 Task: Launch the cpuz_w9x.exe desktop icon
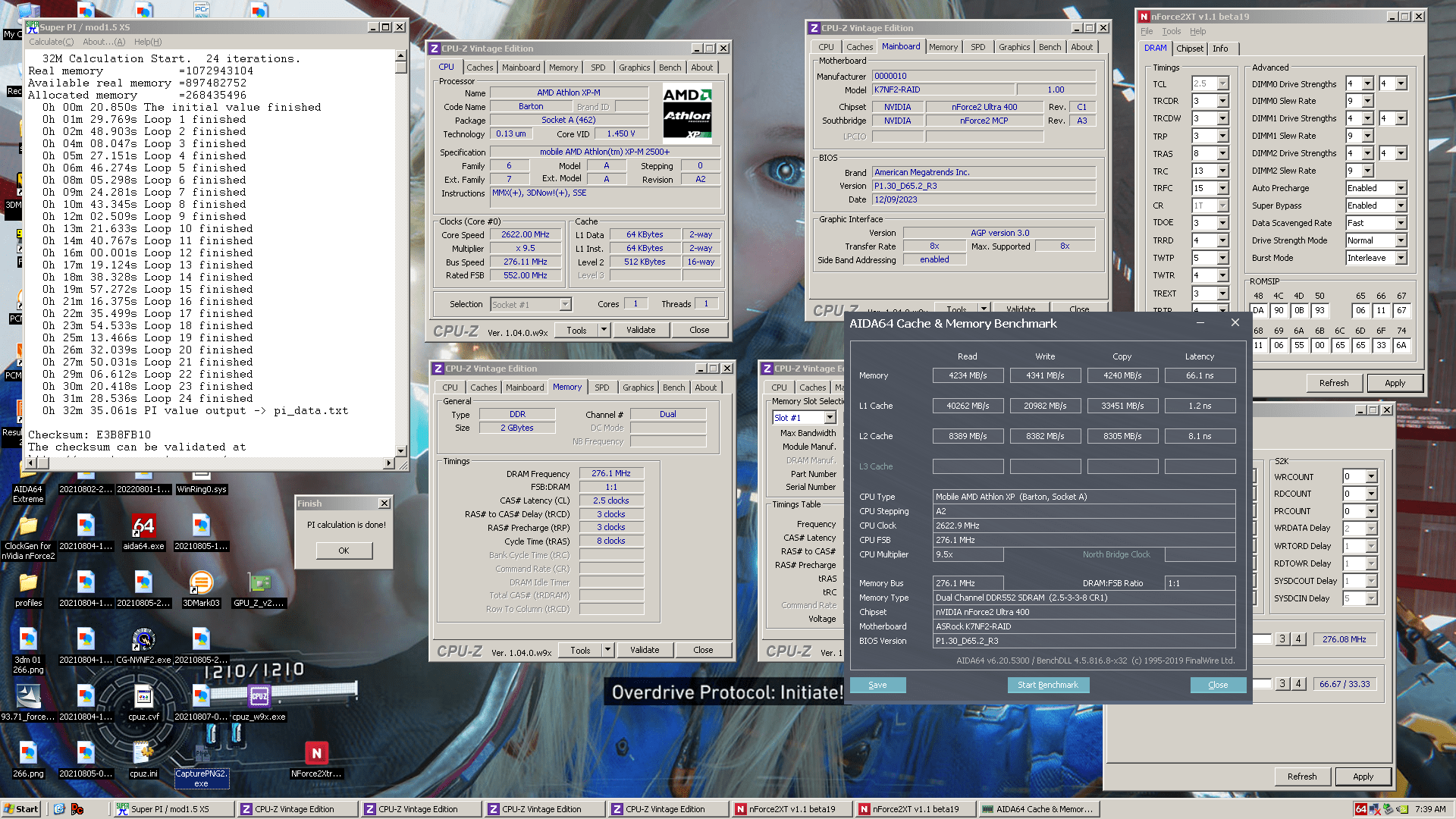(259, 703)
